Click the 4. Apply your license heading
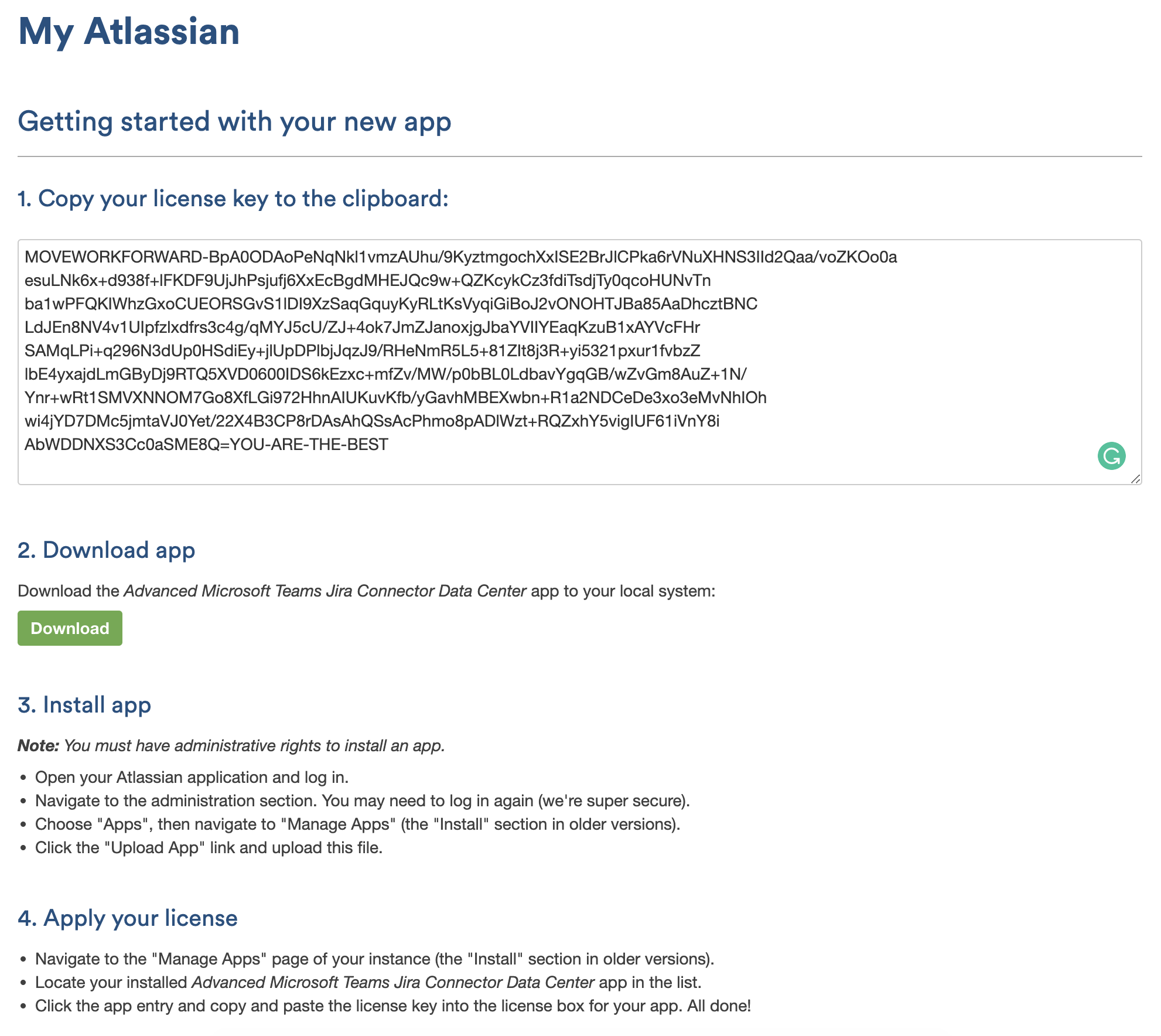Image resolution: width=1161 pixels, height=1036 pixels. click(128, 918)
